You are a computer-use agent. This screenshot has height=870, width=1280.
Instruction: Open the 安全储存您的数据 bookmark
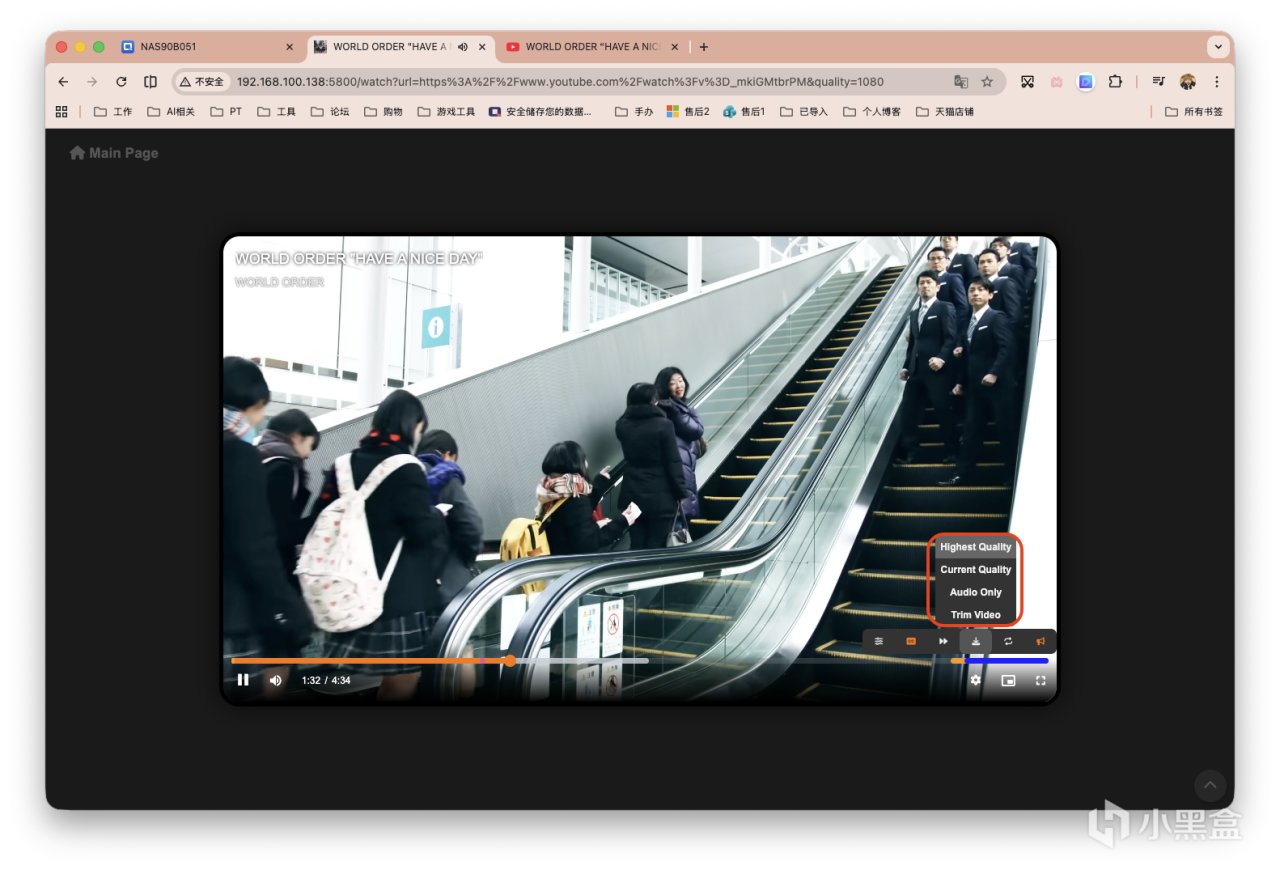point(540,112)
